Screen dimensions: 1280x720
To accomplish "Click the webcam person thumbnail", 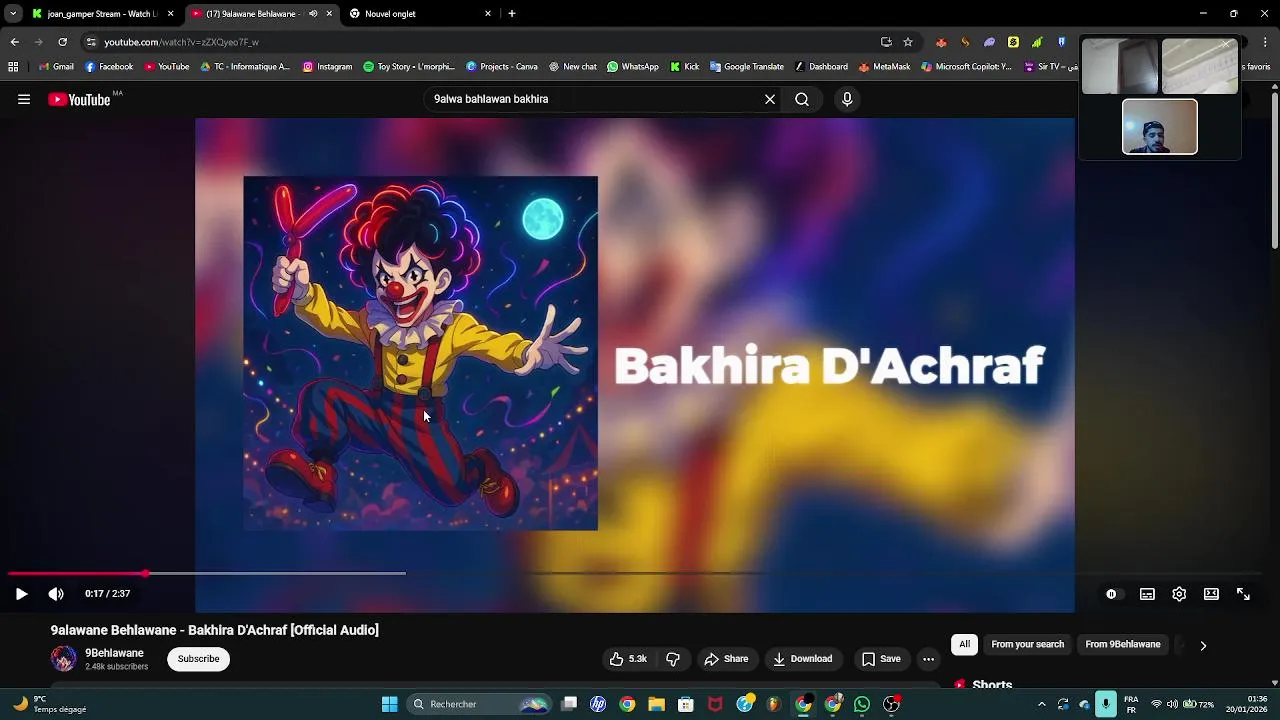I will coord(1159,127).
